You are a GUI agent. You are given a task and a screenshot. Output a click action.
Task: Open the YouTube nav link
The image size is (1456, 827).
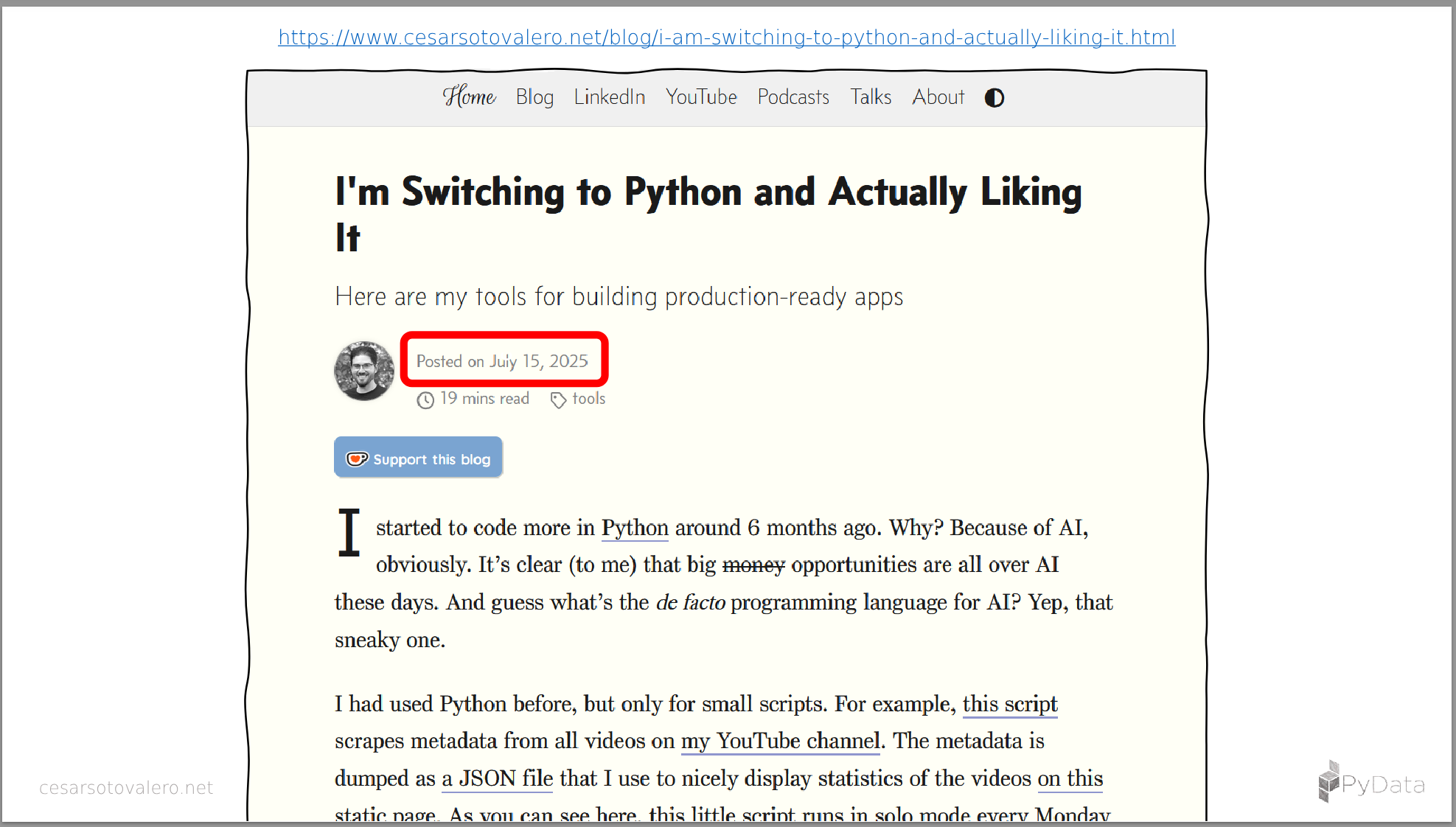[701, 97]
